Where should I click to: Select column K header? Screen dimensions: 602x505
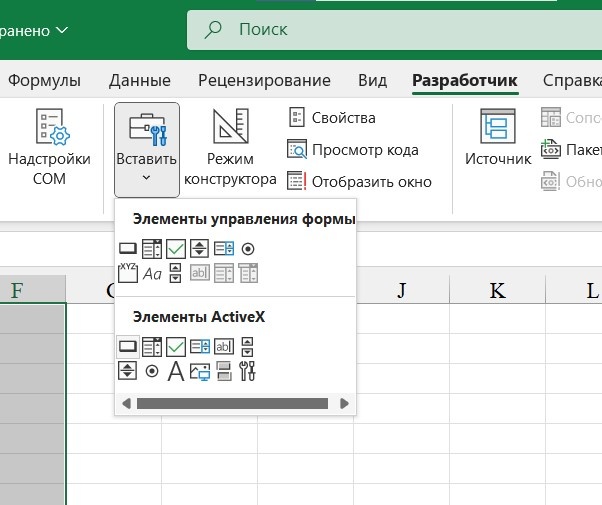(x=498, y=290)
